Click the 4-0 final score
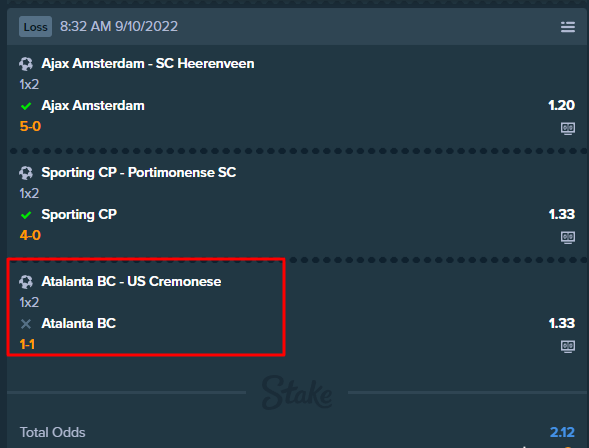Viewport: 589px width, 448px height. click(x=30, y=235)
